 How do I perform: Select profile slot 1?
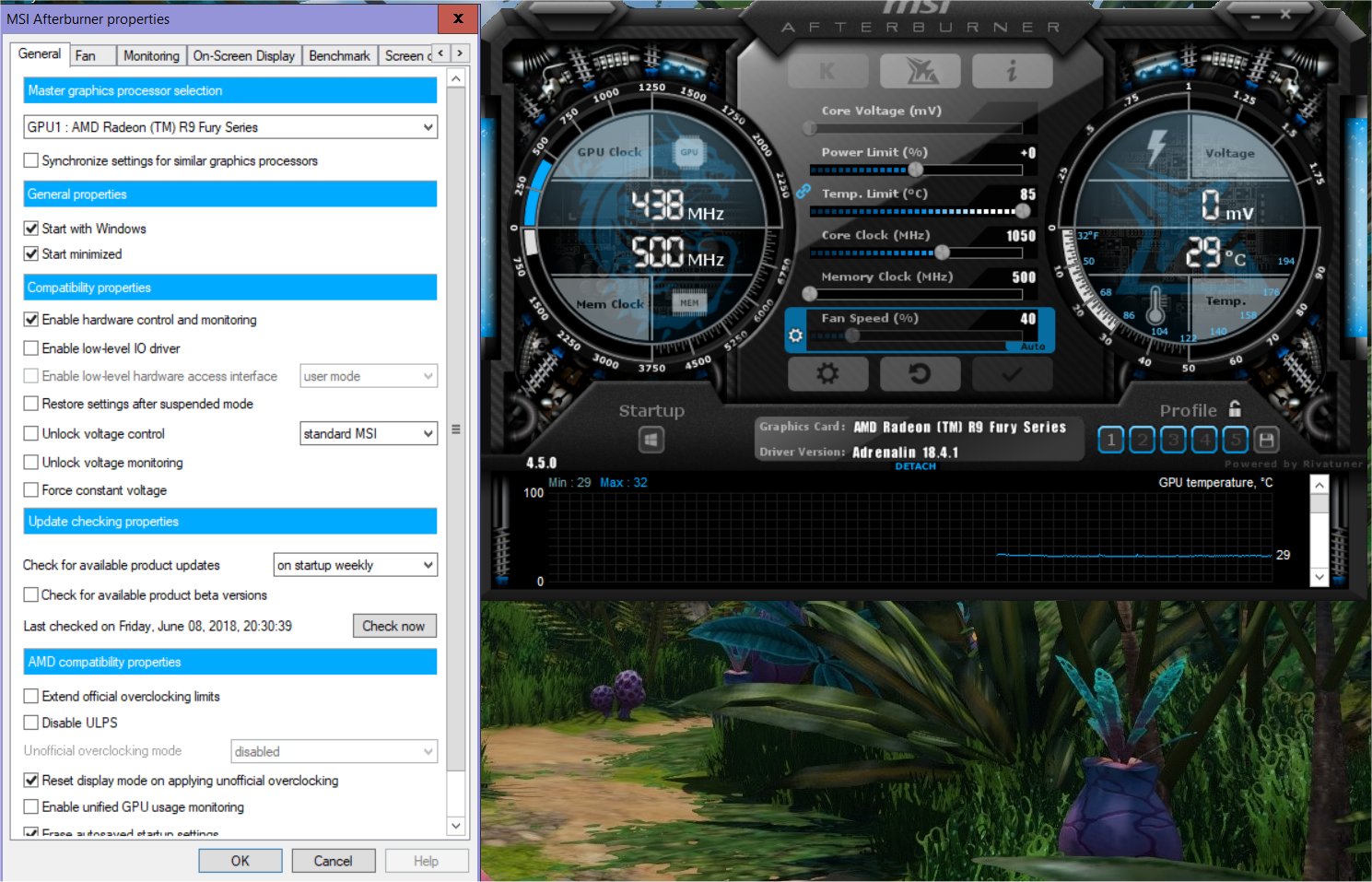coord(1111,440)
